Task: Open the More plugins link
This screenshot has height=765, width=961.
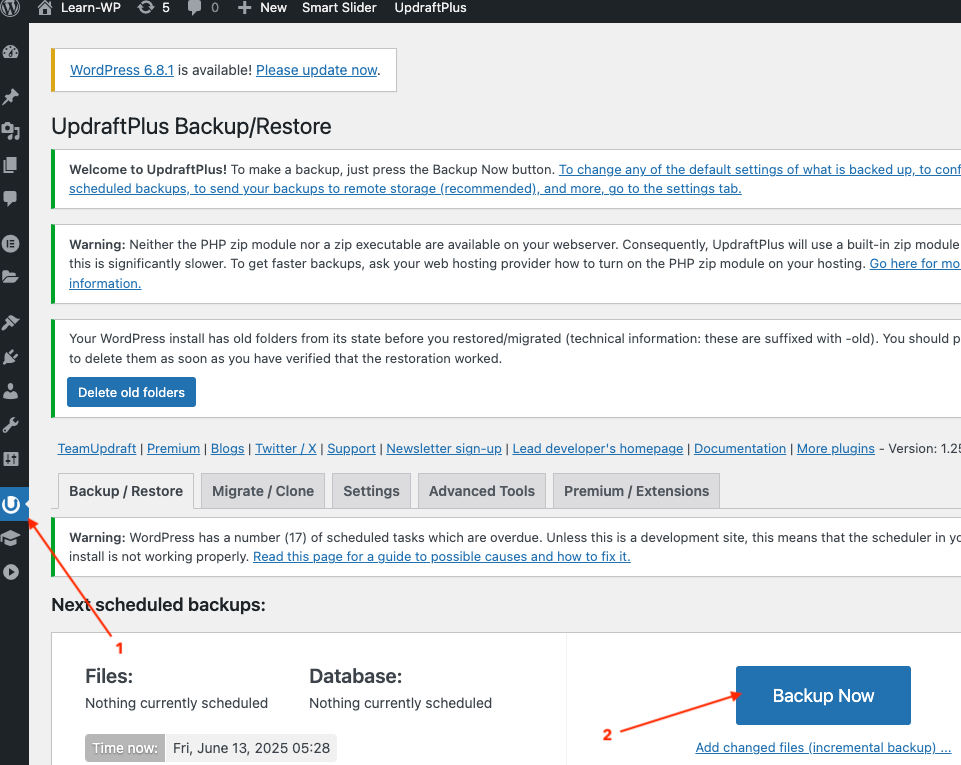Action: tap(835, 449)
